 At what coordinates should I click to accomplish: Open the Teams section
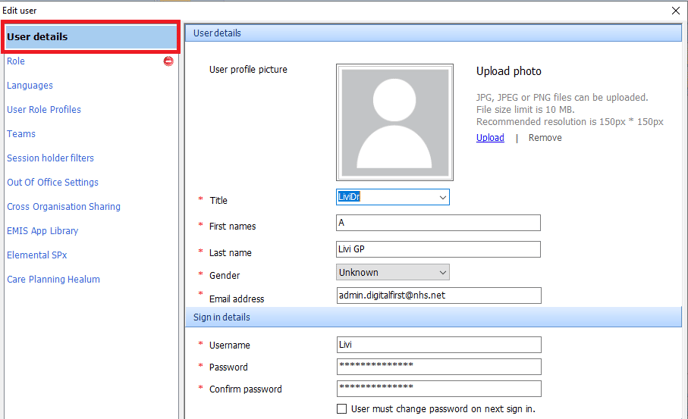[21, 134]
